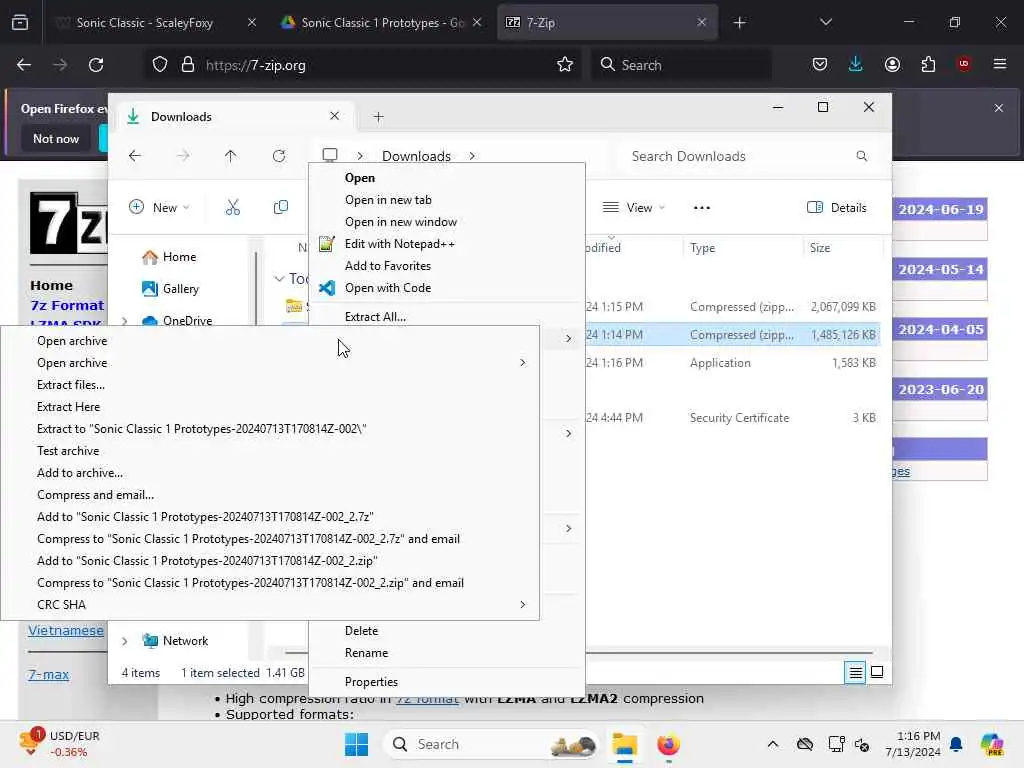The height and width of the screenshot is (768, 1024).
Task: Select Edit with Notepad++
Action: tap(400, 244)
